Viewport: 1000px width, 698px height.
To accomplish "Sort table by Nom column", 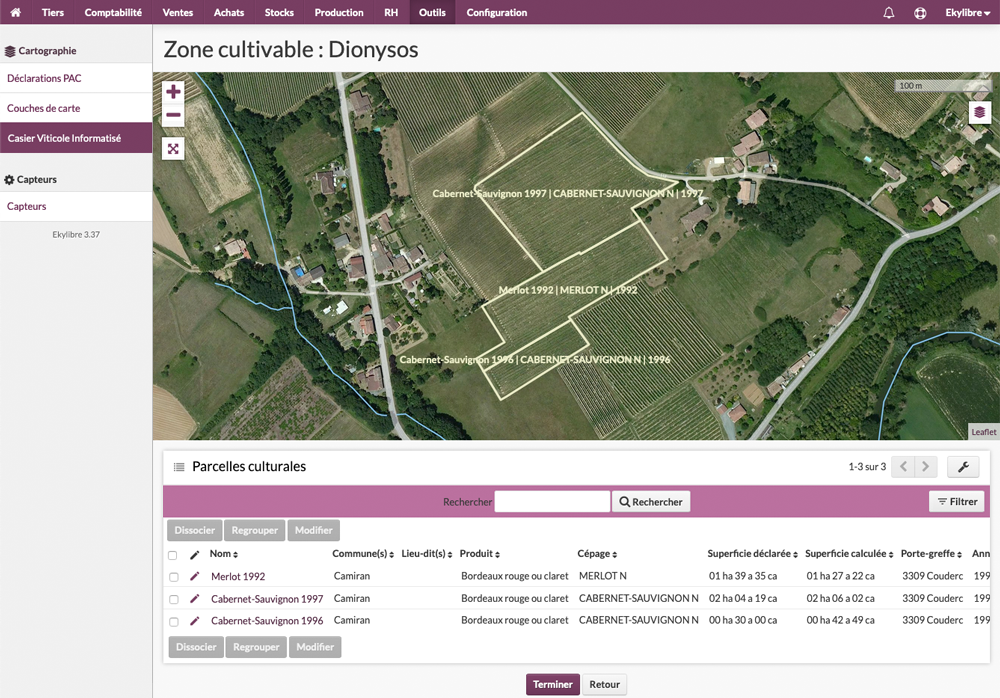I will pyautogui.click(x=224, y=554).
